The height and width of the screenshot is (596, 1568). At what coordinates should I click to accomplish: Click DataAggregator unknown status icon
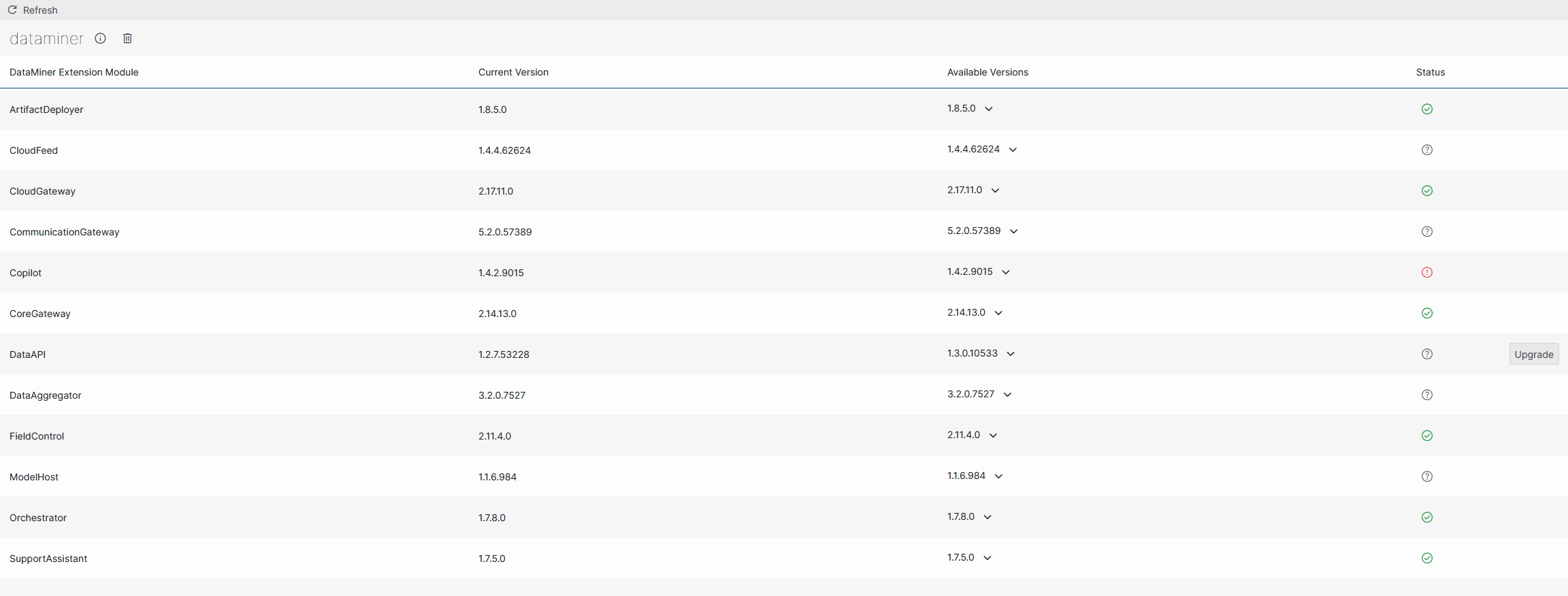point(1427,395)
